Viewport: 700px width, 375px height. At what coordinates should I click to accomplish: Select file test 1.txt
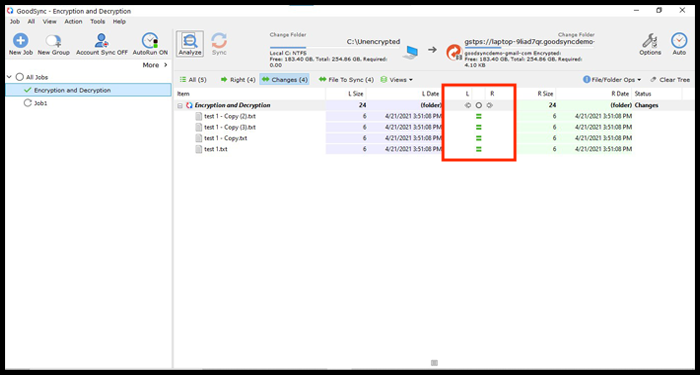click(x=216, y=149)
